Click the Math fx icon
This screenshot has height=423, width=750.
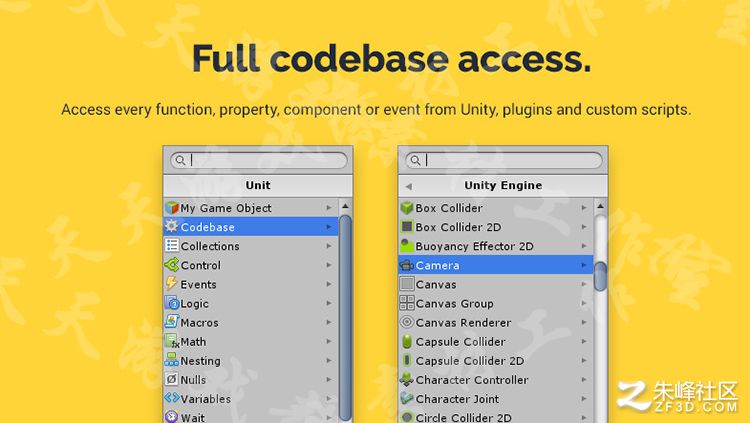[172, 341]
